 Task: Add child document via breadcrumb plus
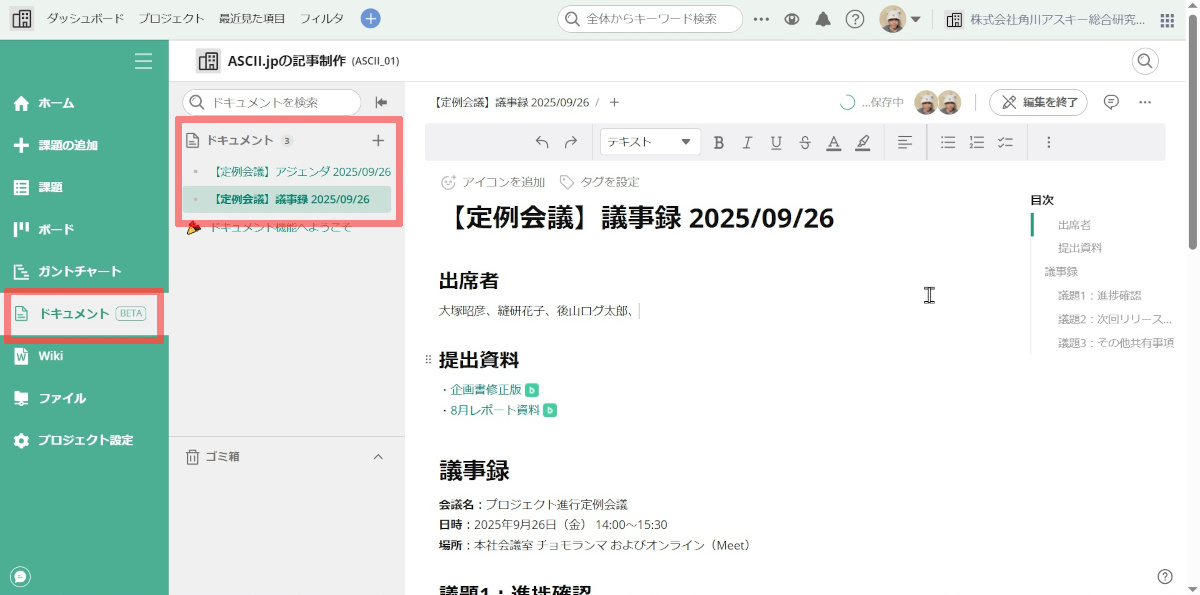click(x=614, y=102)
